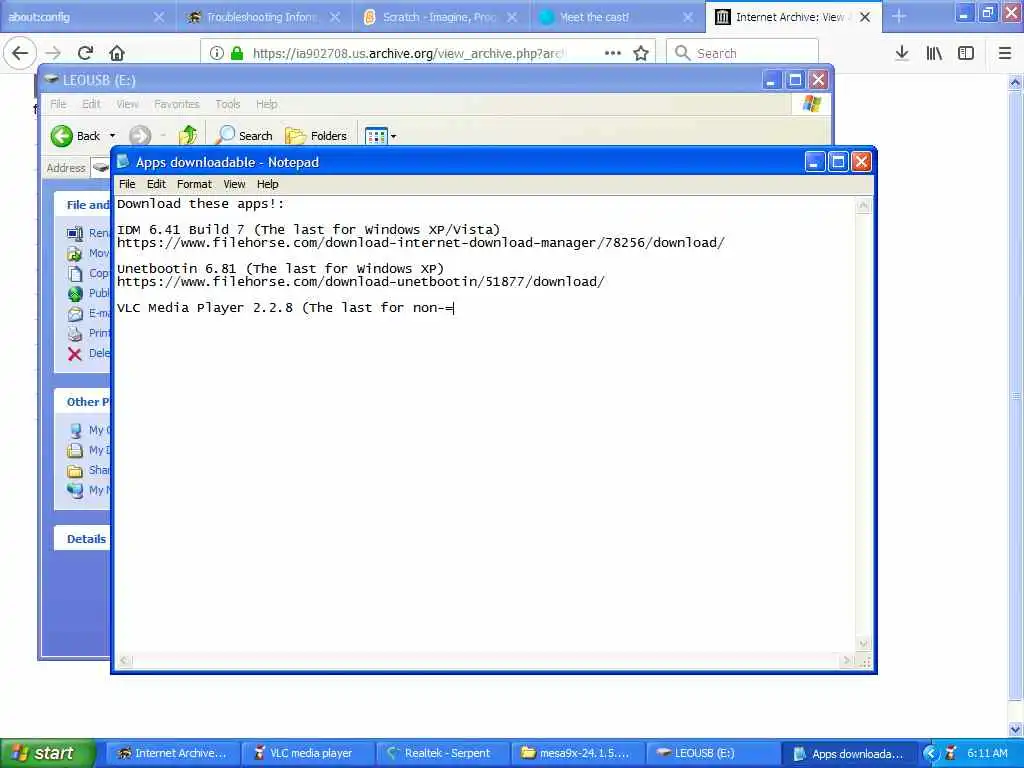Click Print task icon in sidebar
The width and height of the screenshot is (1024, 768).
(75, 333)
